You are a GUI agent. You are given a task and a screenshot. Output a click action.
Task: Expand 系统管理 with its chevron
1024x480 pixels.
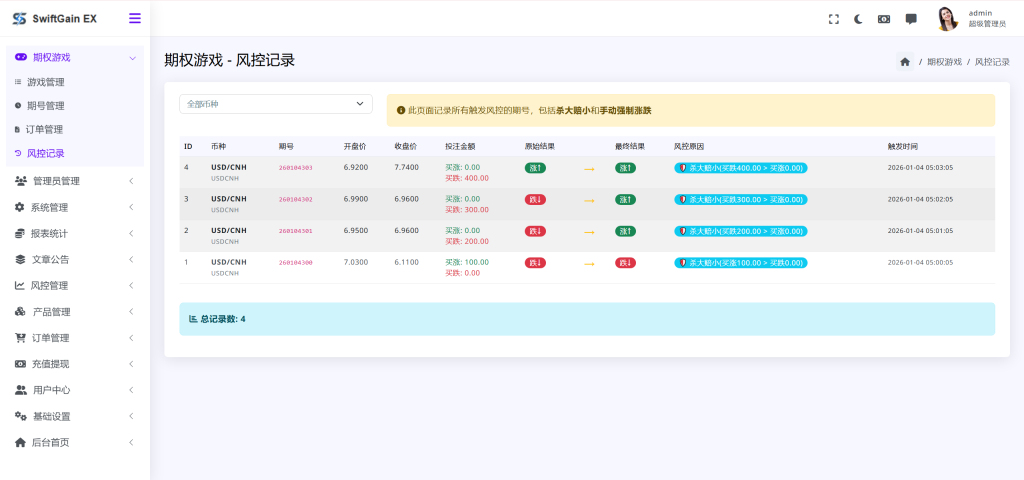pos(131,207)
